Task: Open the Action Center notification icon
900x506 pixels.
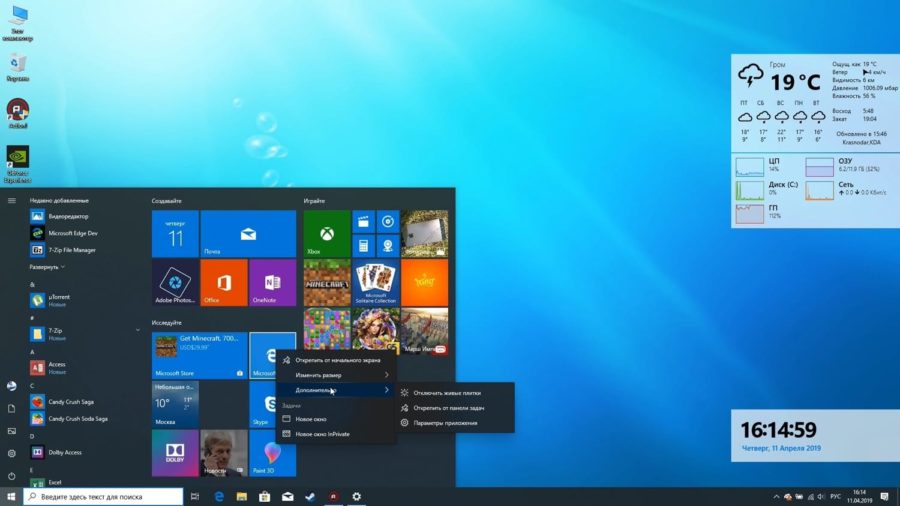Action: [x=885, y=496]
